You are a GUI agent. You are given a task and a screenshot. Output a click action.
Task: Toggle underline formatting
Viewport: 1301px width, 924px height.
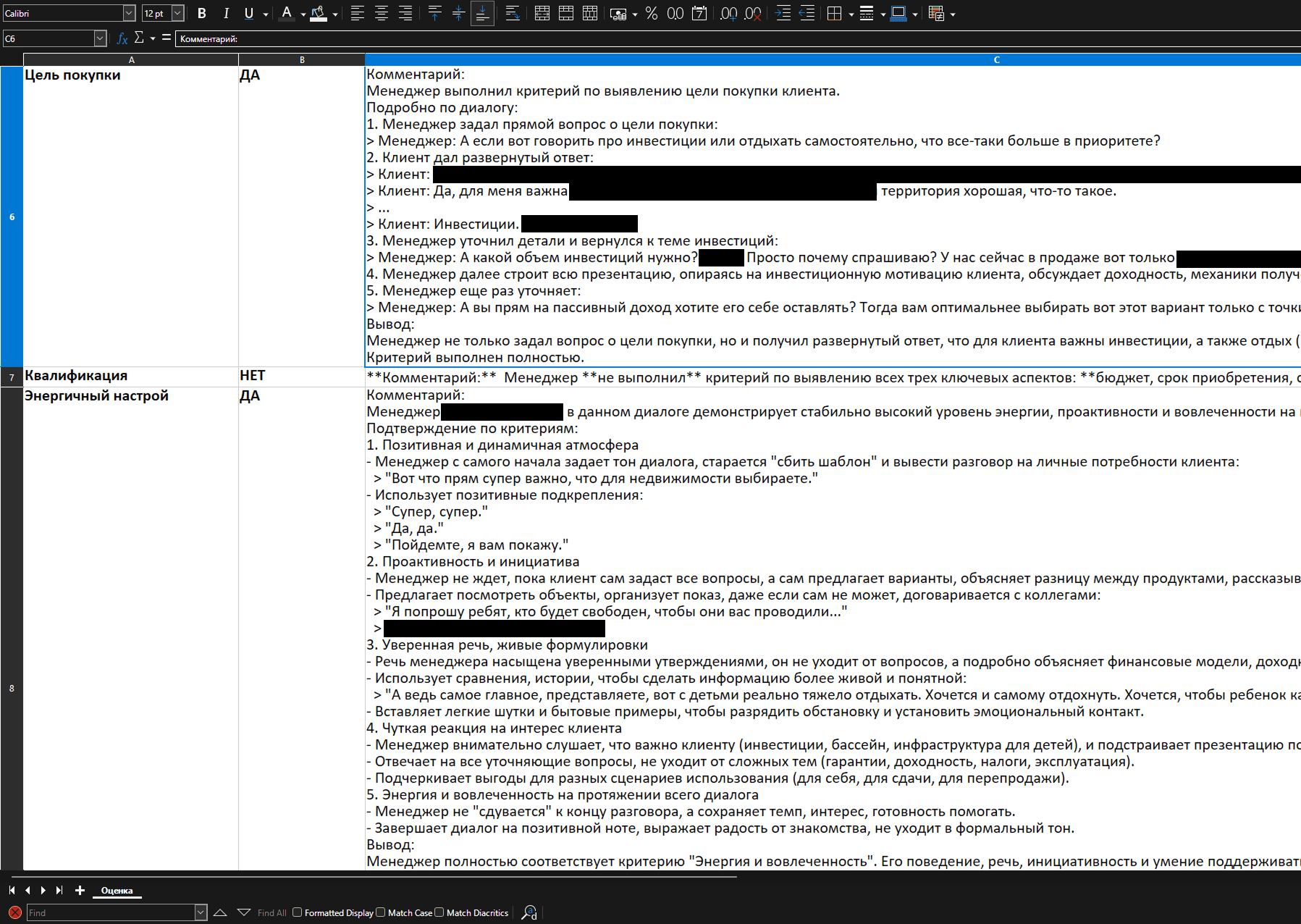pos(249,13)
